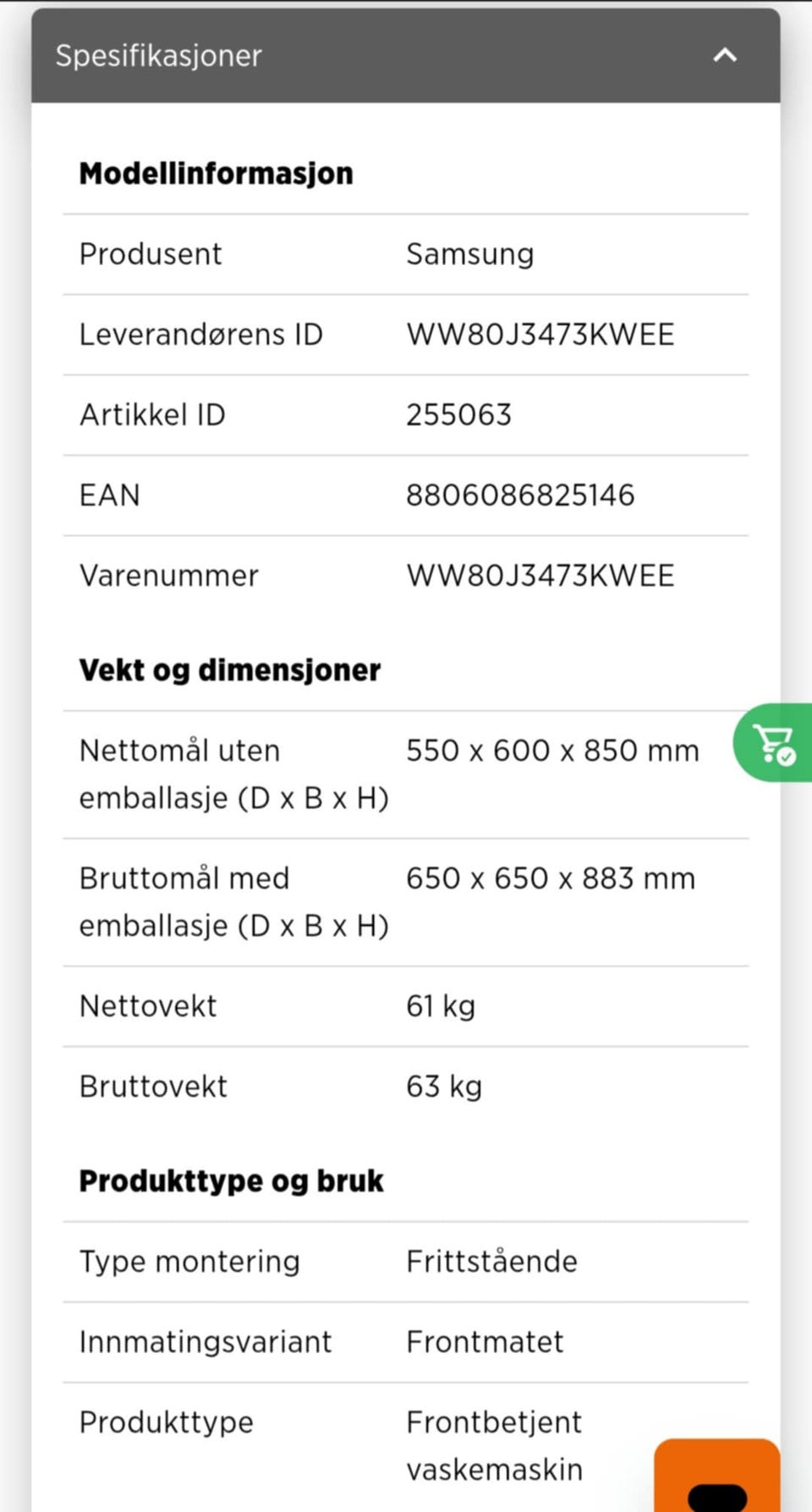Viewport: 812px width, 1512px height.
Task: Open the orange chat widget button
Action: [x=717, y=1476]
